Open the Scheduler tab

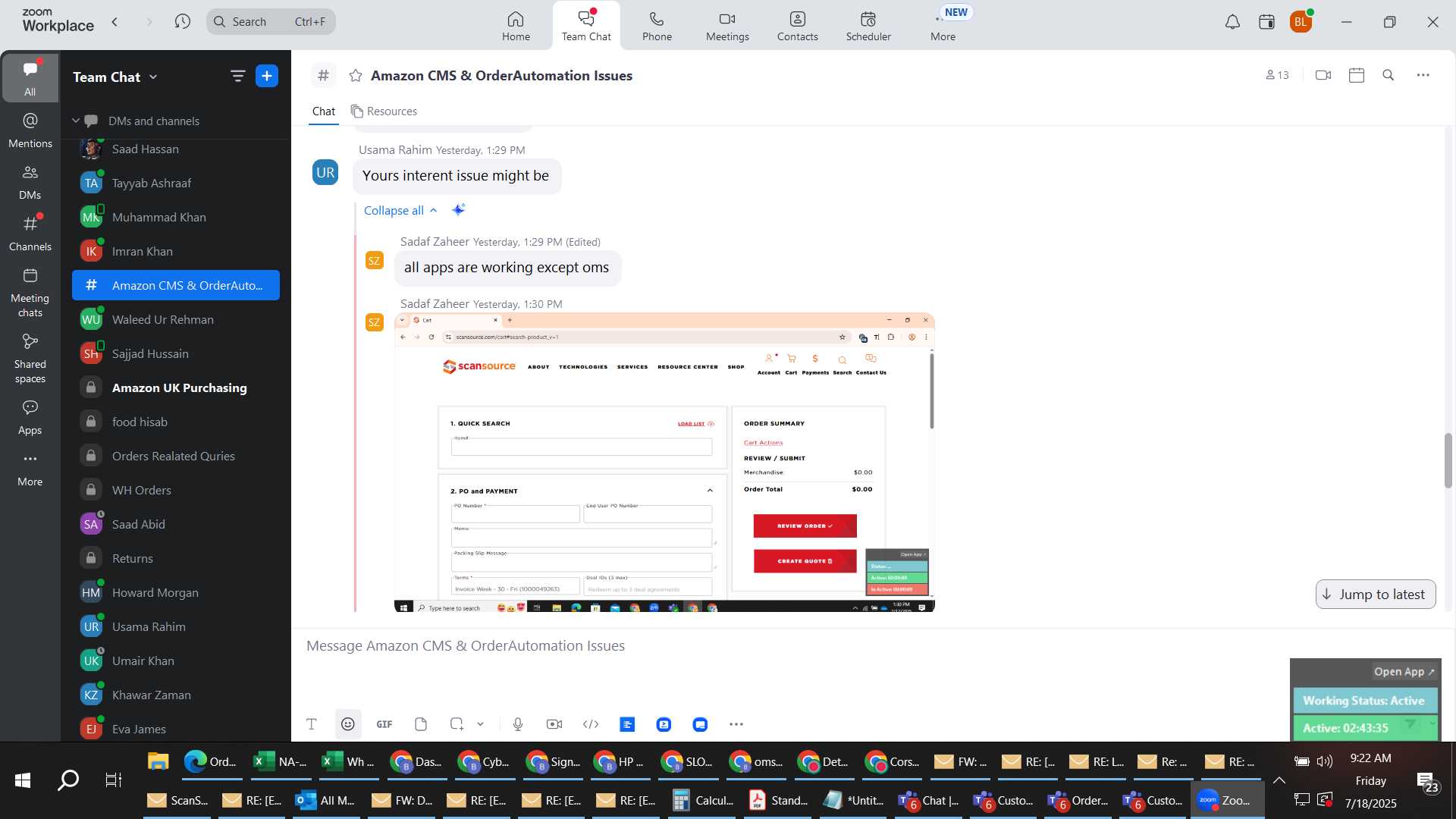[868, 26]
